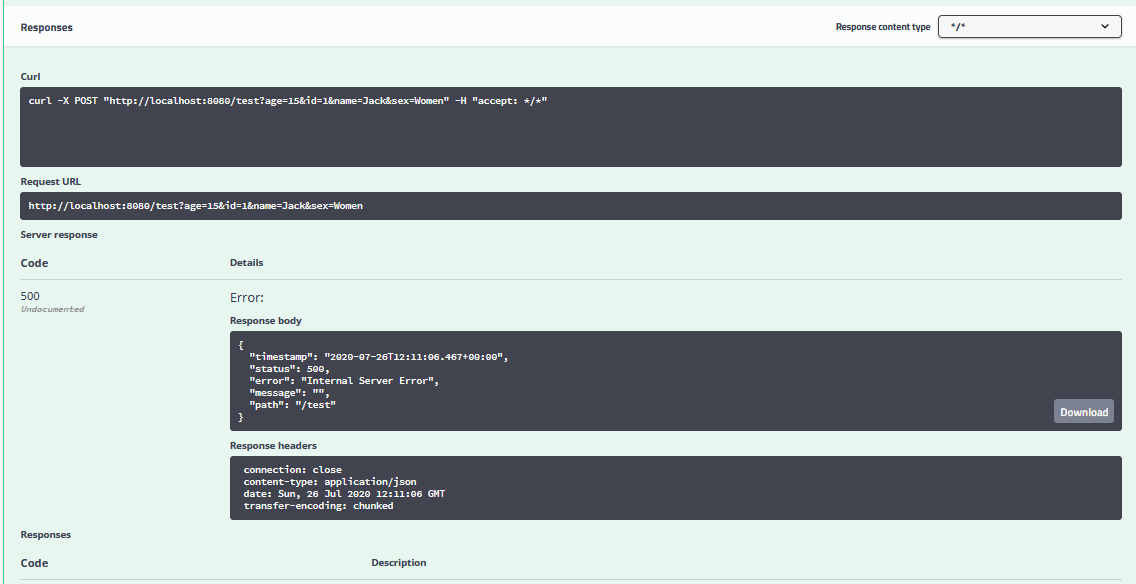Image resolution: width=1136 pixels, height=584 pixels.
Task: Click the "status": 500 line
Action: 289,369
